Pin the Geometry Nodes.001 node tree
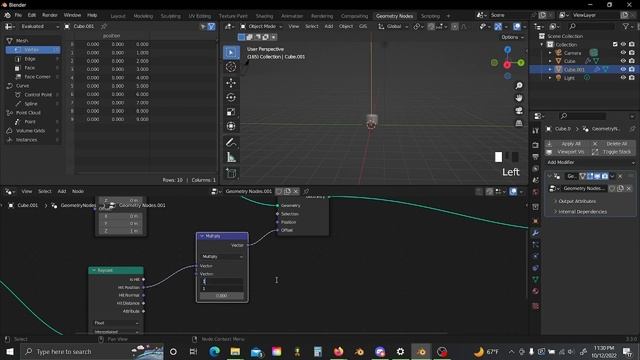Viewport: 640px width, 360px height. tap(306, 191)
